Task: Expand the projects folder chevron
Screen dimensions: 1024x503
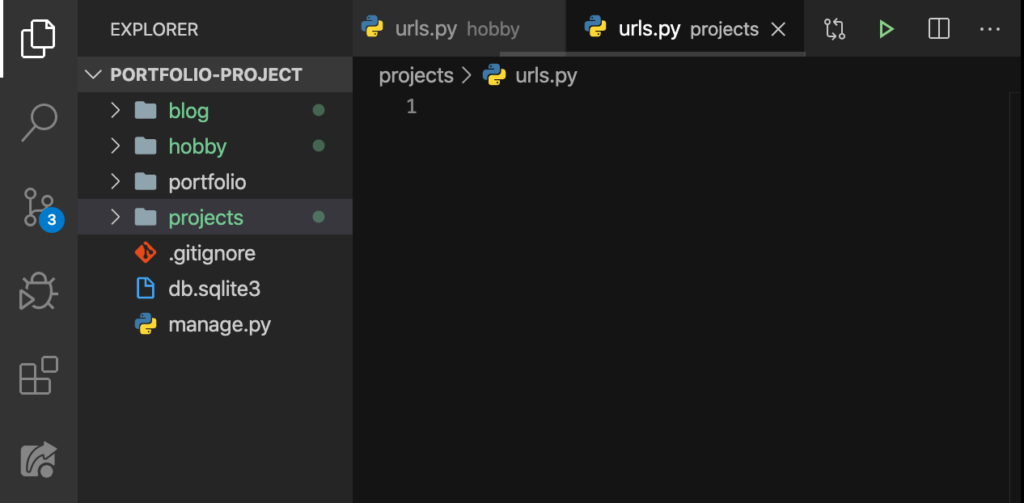Action: [116, 217]
